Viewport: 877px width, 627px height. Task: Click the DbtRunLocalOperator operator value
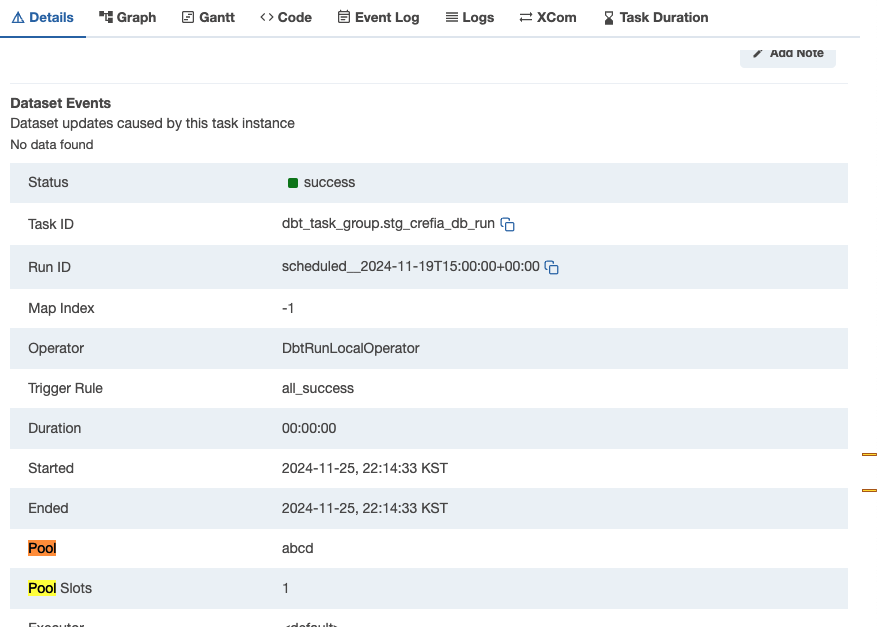coord(350,348)
